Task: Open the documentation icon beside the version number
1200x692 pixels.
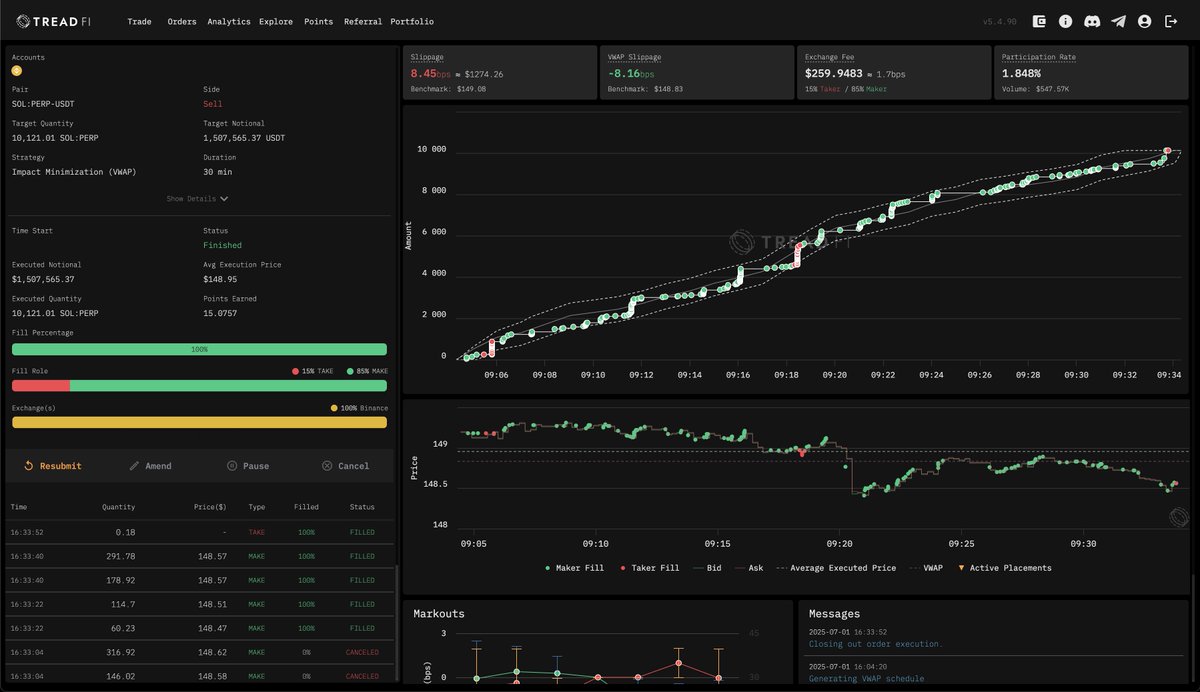Action: coord(1039,21)
